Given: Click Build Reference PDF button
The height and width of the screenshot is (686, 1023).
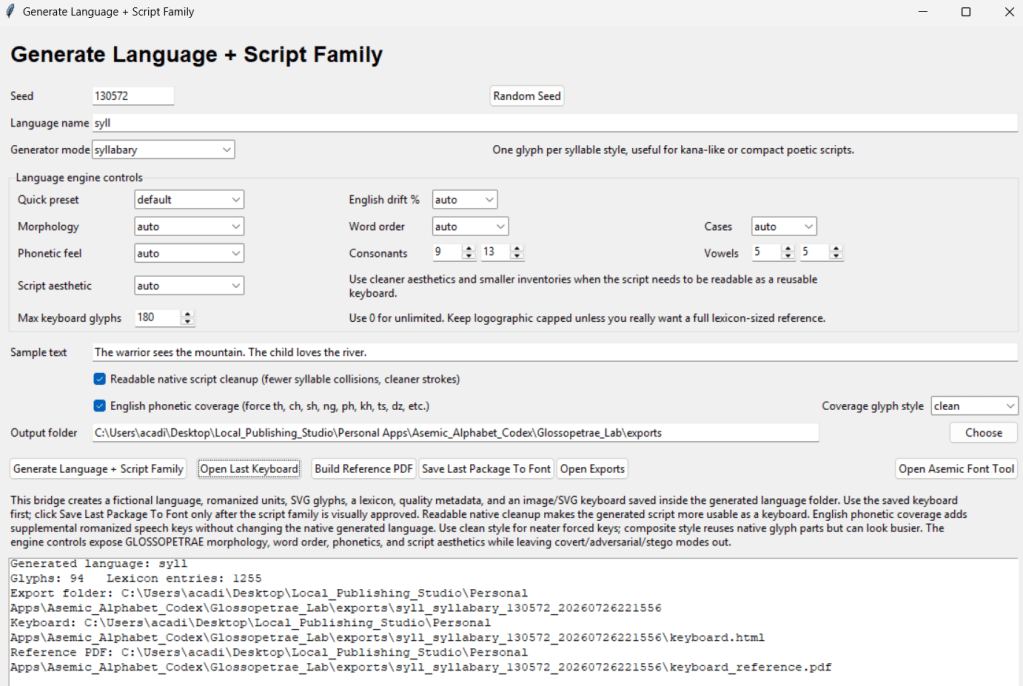Looking at the screenshot, I should pos(363,469).
